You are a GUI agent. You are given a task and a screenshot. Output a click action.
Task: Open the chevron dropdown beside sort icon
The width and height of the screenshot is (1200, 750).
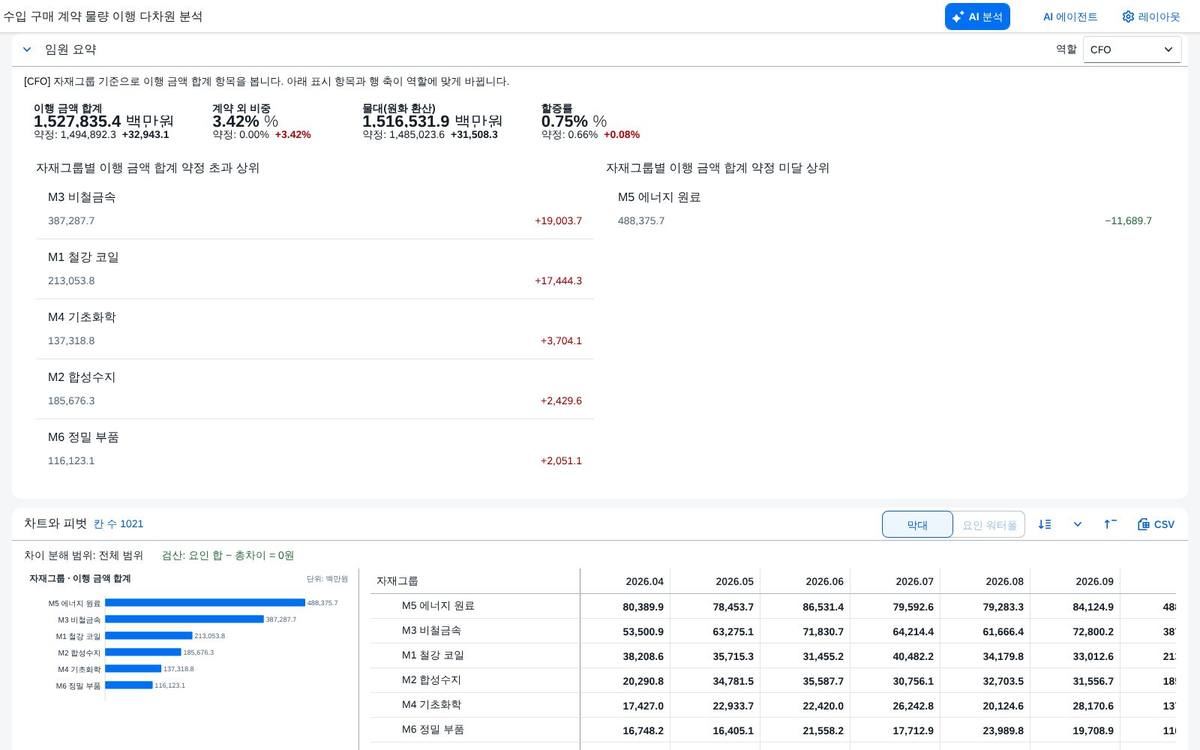1077,524
